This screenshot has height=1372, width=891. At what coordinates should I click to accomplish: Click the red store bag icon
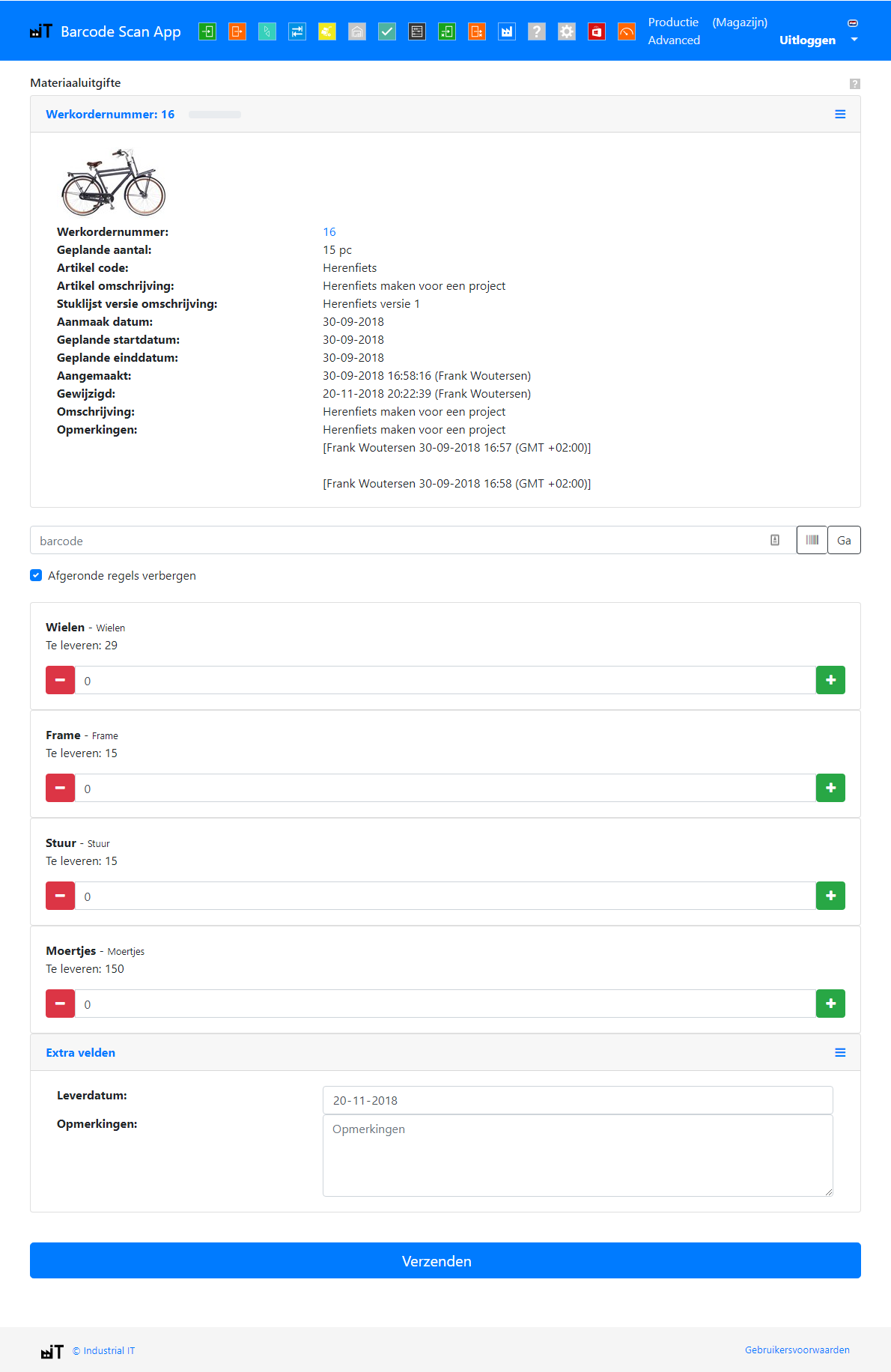pyautogui.click(x=596, y=31)
